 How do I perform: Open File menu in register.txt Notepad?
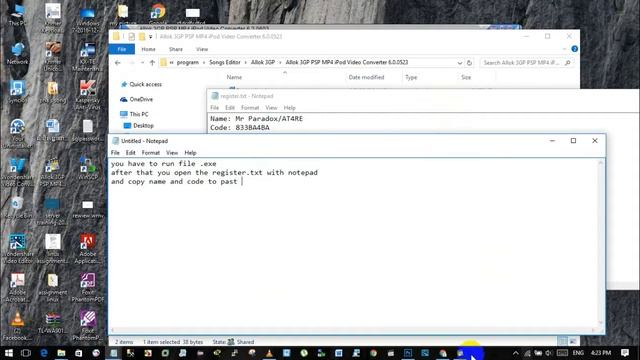[x=214, y=108]
